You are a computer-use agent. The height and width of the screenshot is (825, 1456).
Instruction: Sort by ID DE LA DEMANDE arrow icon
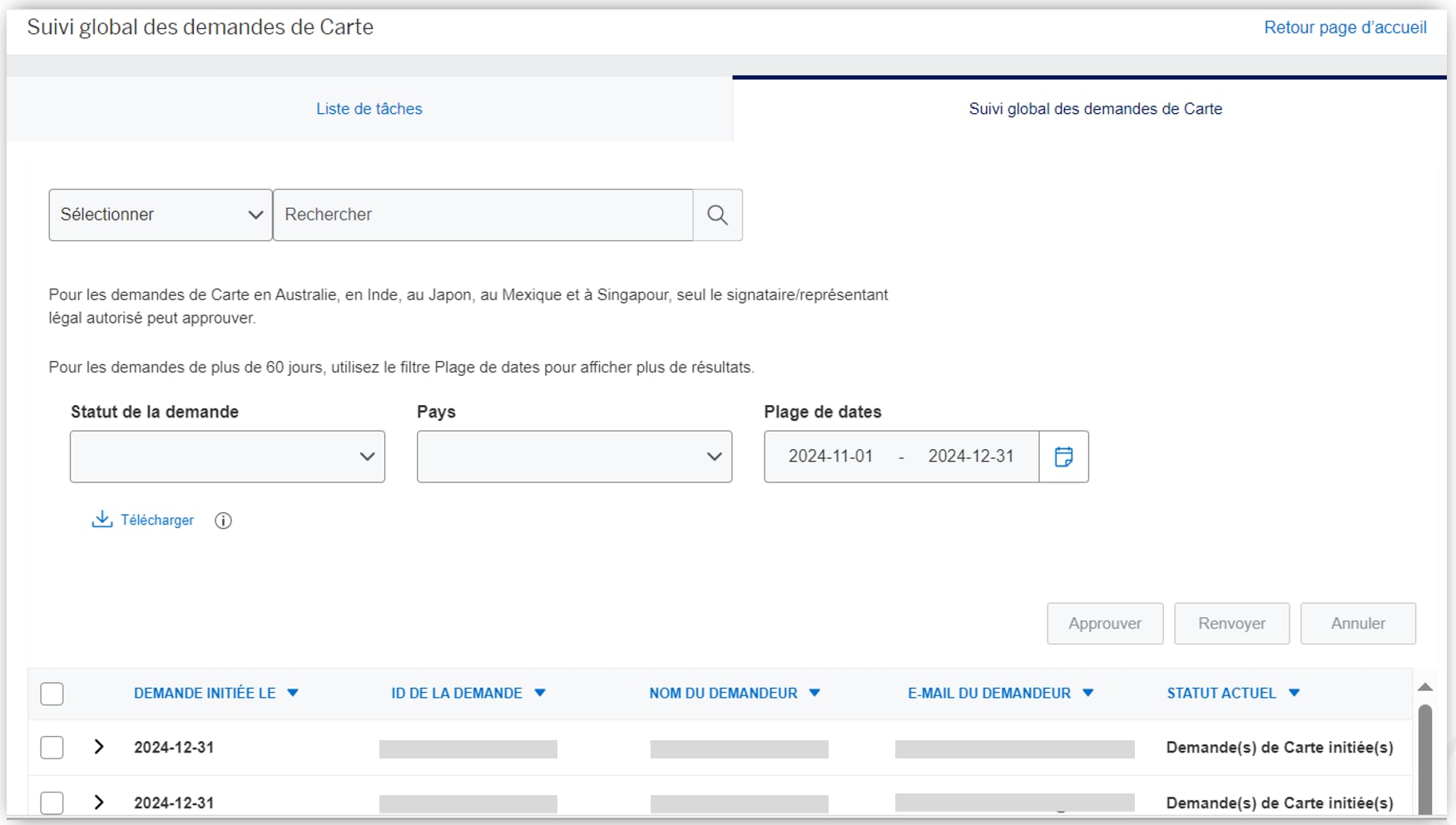click(540, 693)
